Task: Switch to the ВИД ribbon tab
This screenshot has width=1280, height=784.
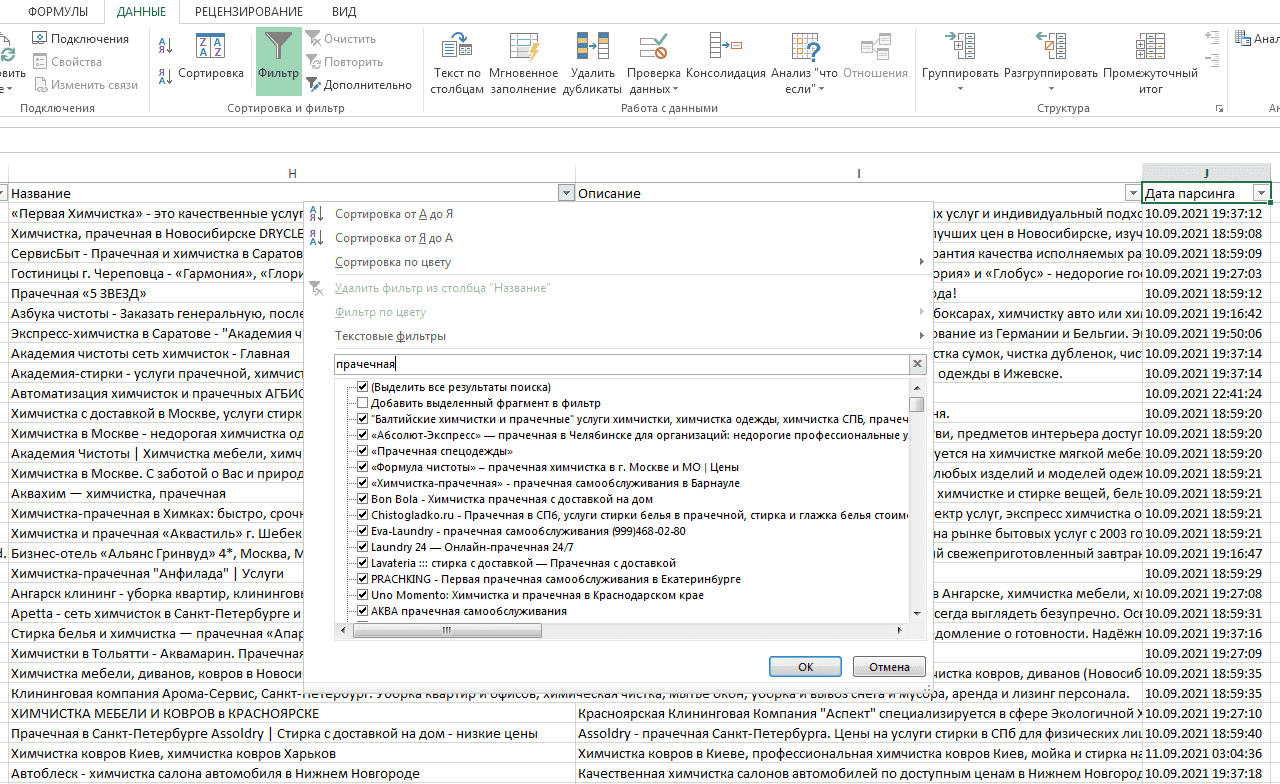Action: click(x=343, y=12)
